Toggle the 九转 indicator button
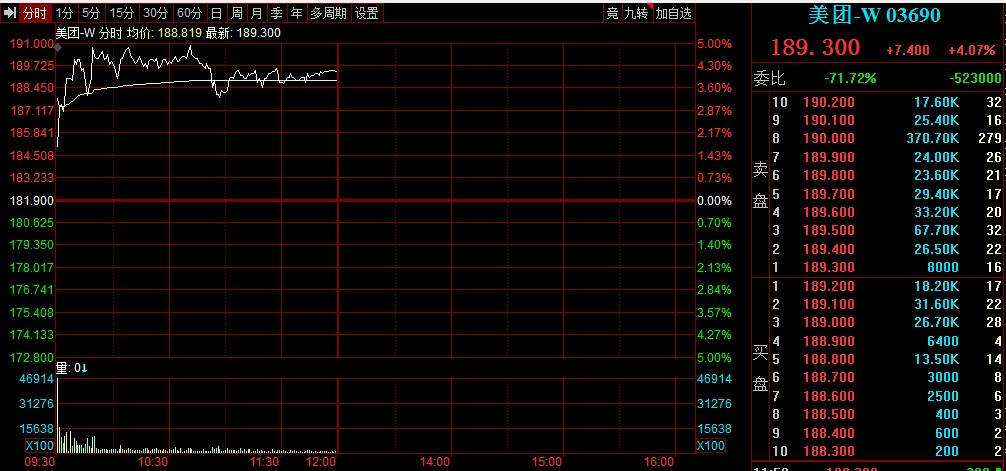The image size is (1006, 471). coord(637,13)
